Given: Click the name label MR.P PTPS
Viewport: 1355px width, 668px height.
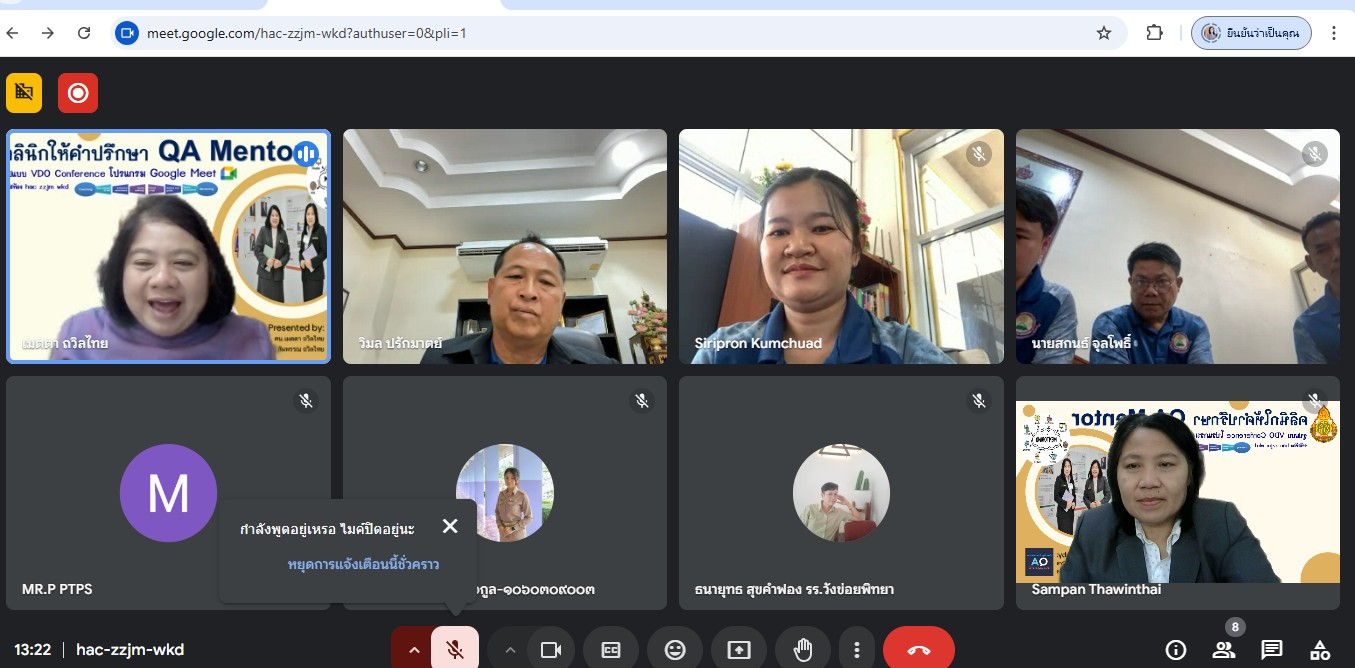Looking at the screenshot, I should coord(57,589).
